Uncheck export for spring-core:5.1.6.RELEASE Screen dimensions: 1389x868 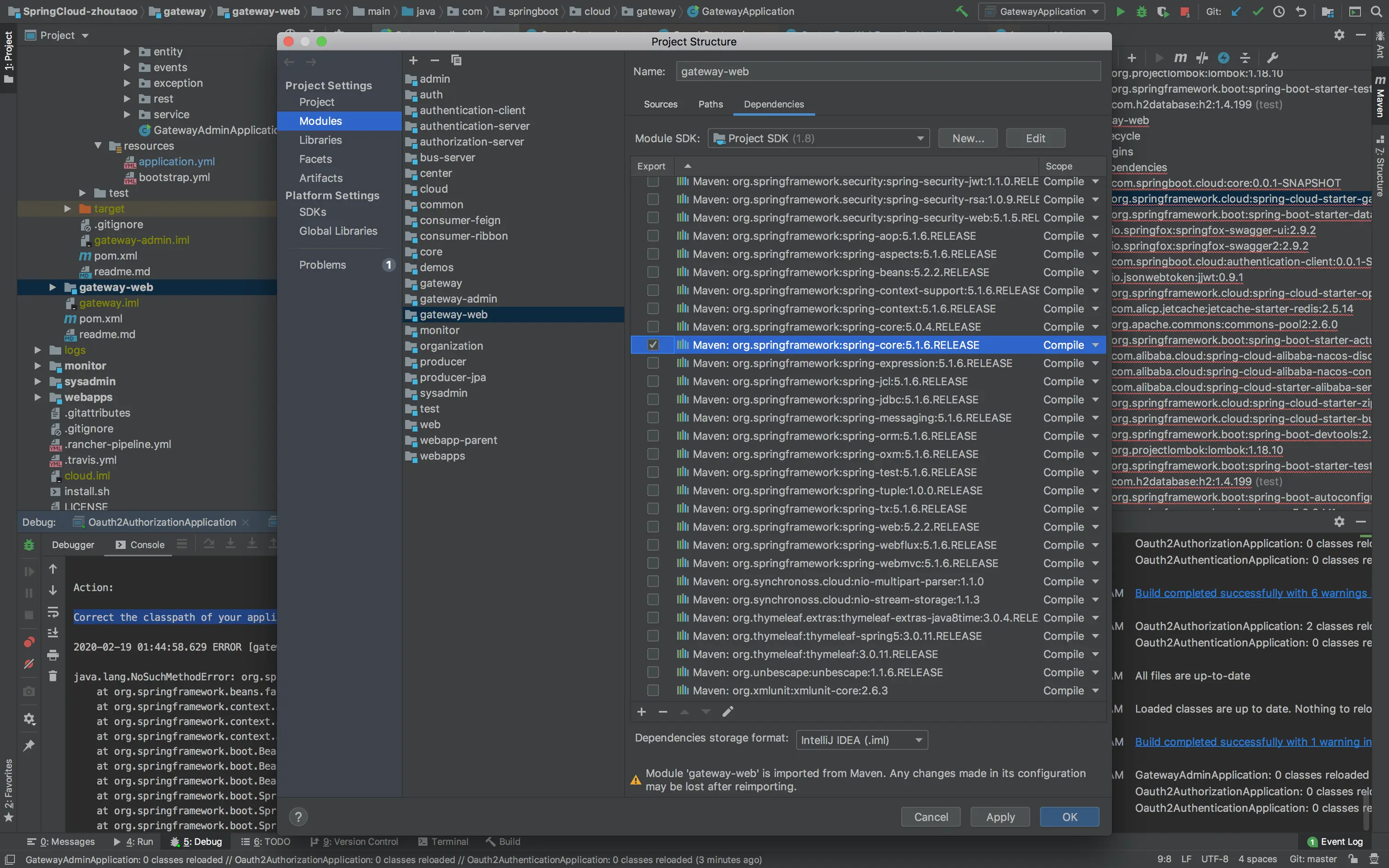(x=653, y=345)
